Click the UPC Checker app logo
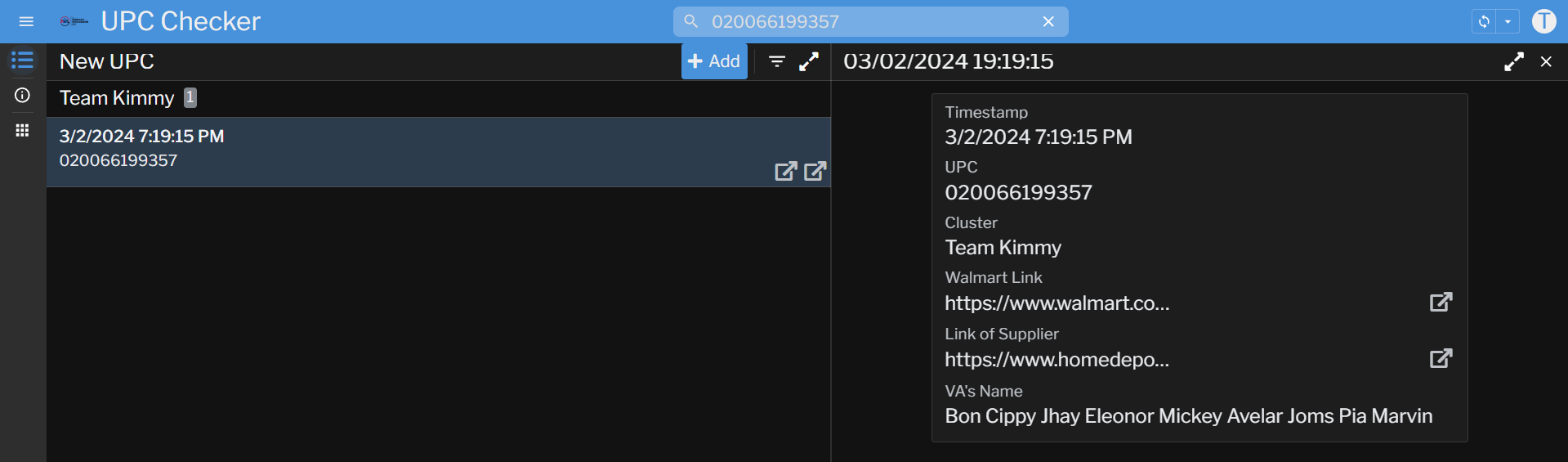 (74, 21)
